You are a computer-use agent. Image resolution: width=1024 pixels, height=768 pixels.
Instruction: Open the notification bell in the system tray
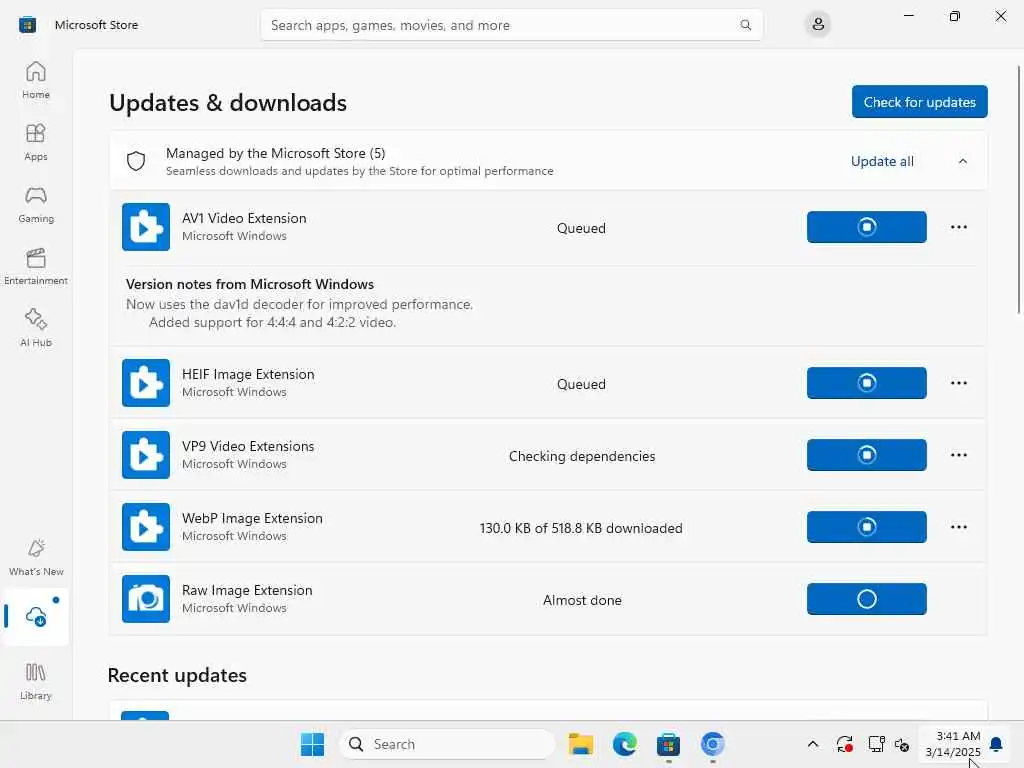point(996,744)
